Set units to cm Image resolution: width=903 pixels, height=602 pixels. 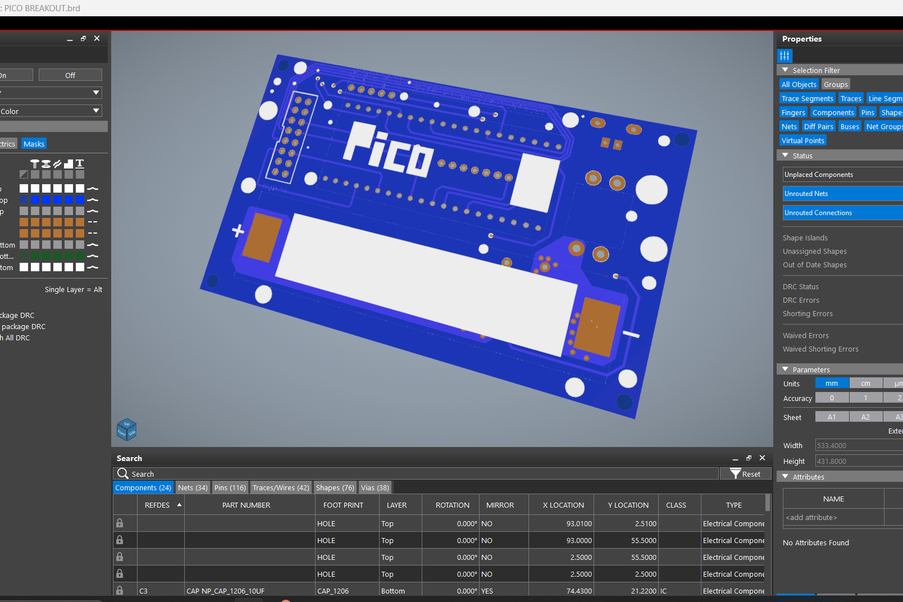tap(865, 383)
